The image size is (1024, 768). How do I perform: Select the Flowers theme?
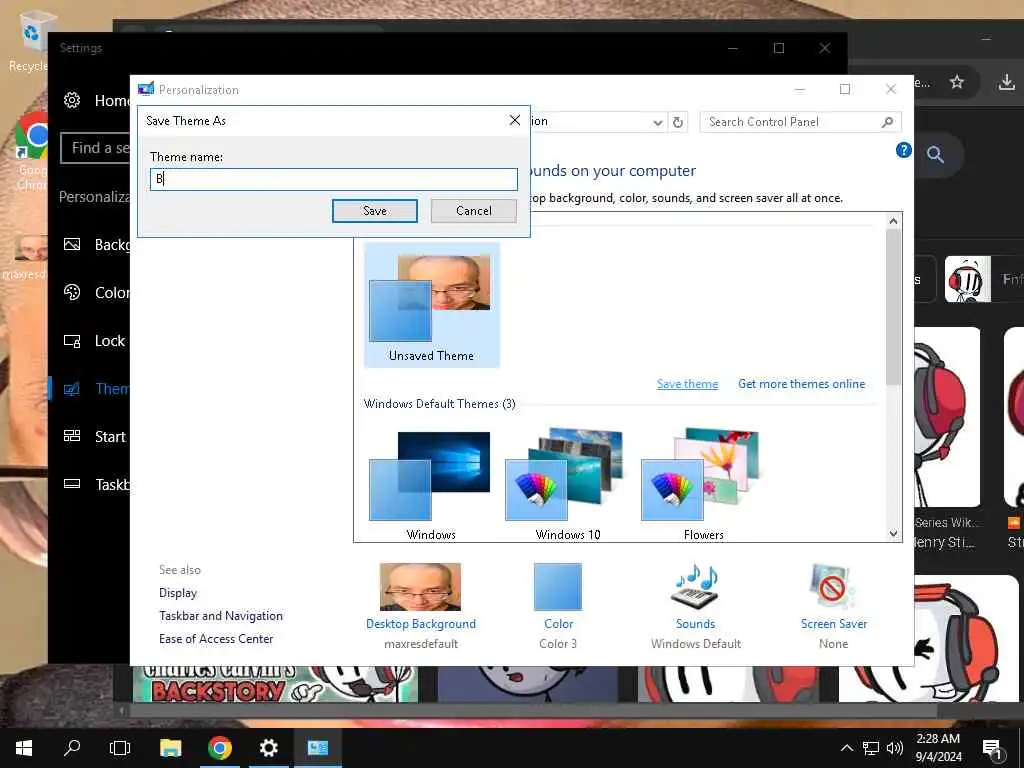coord(703,484)
